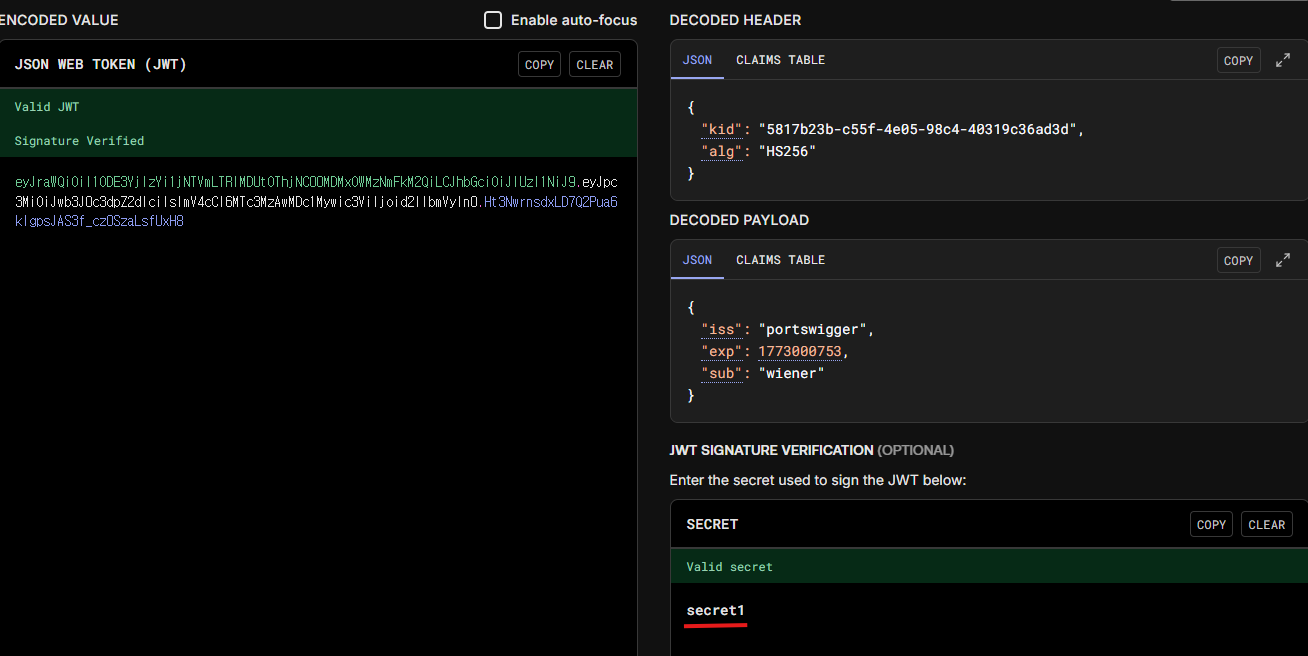The image size is (1308, 656).
Task: Select JSON tab in Decoded Payload
Action: [697, 260]
